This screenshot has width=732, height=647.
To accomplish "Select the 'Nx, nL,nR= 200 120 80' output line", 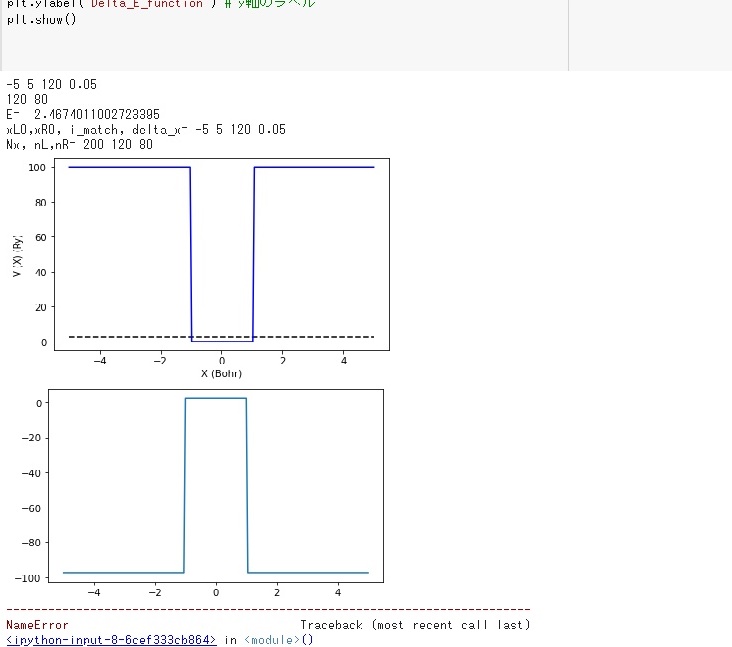I will [79, 144].
